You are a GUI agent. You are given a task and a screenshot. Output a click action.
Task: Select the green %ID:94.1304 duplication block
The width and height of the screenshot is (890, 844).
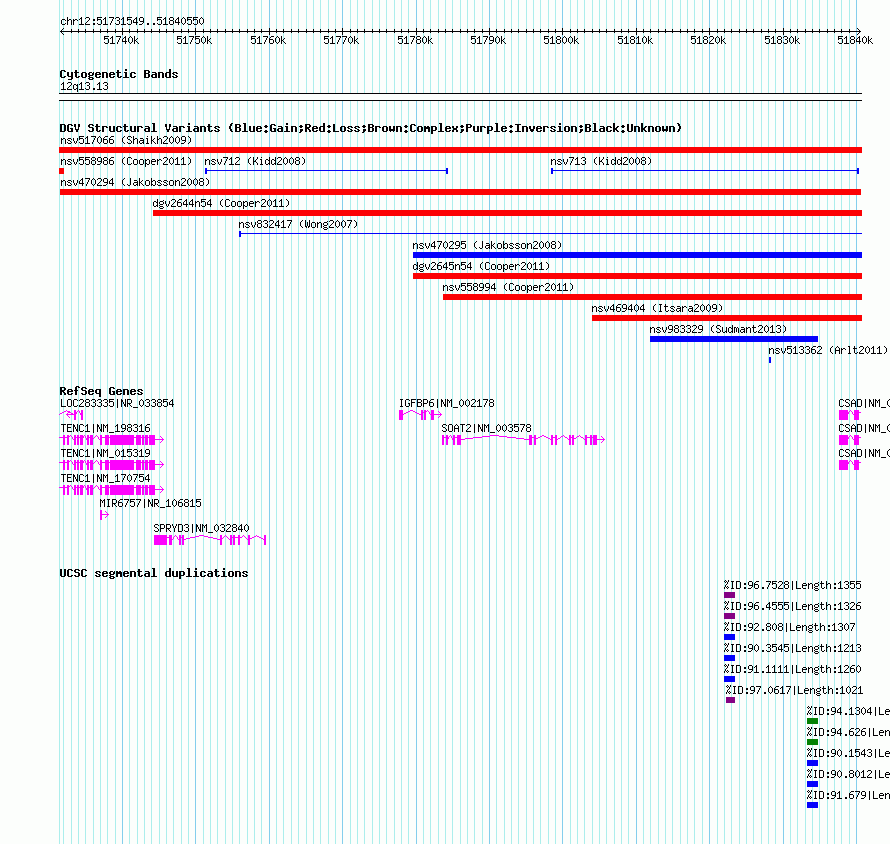813,721
